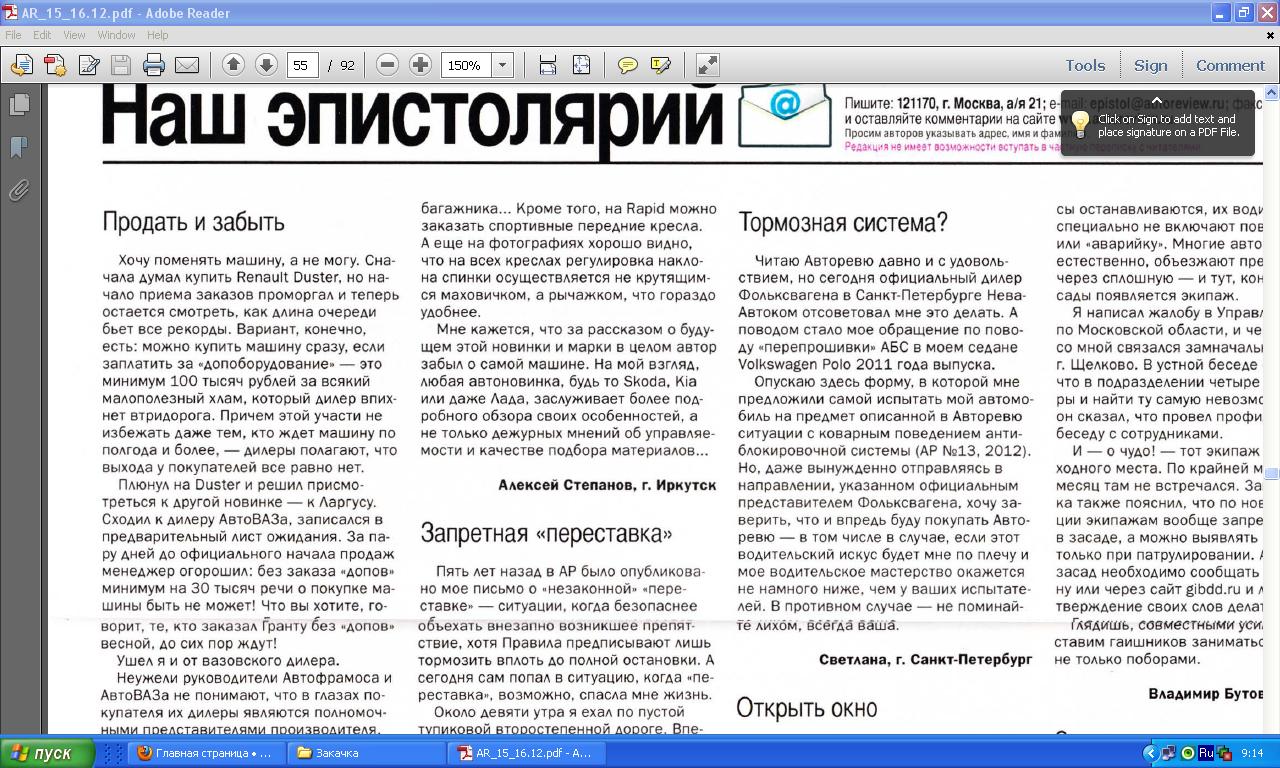
Task: Zoom in with the plus button
Action: (x=421, y=65)
